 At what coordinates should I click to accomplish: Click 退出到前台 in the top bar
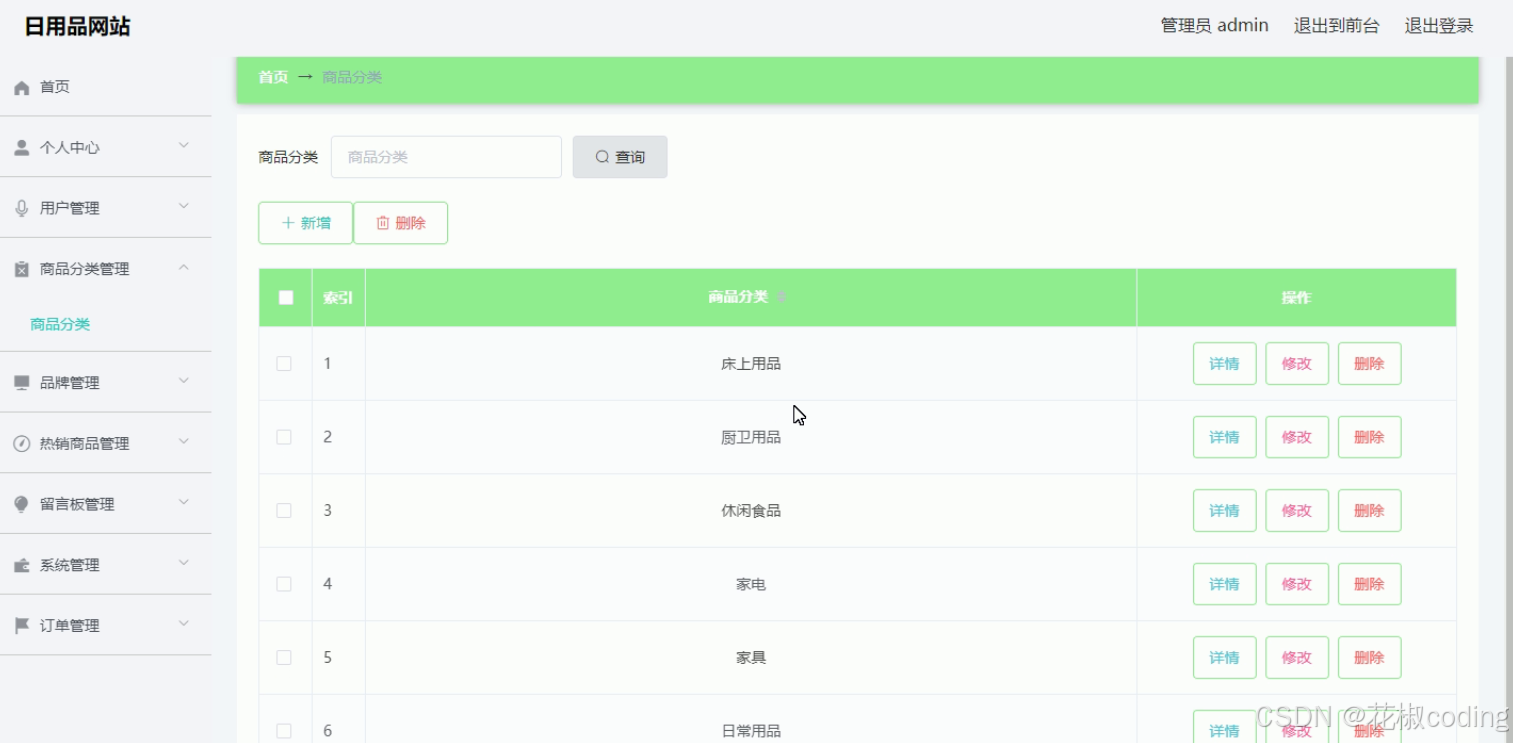(1336, 26)
